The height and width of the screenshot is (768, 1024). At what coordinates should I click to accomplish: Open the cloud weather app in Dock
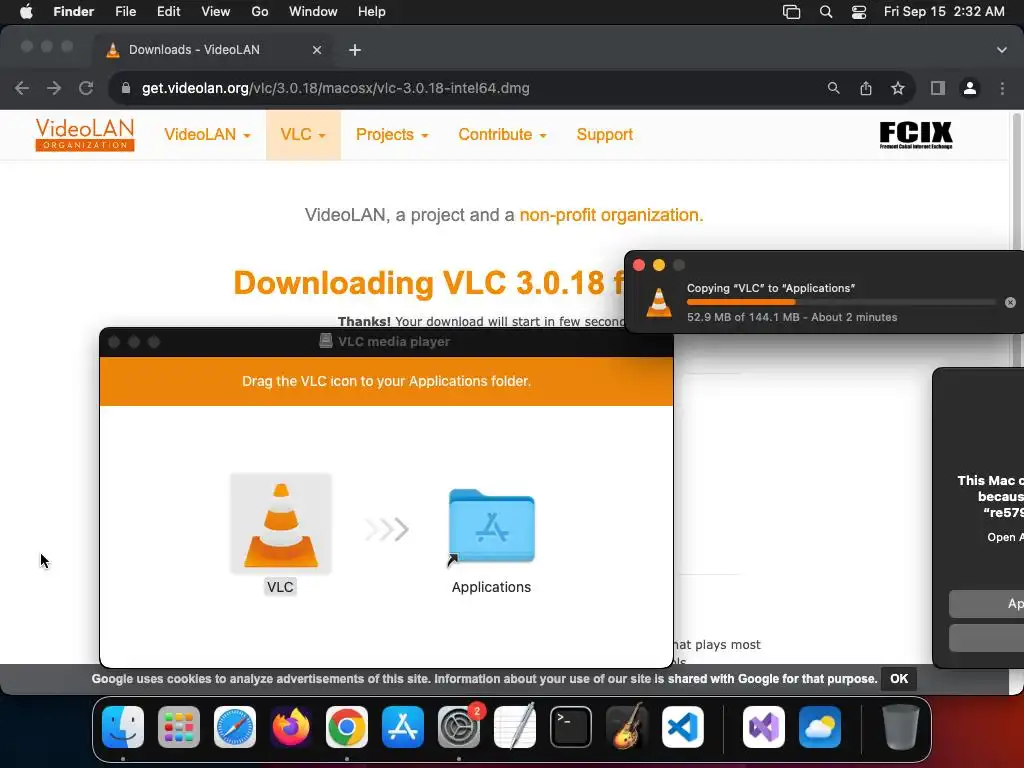pos(820,727)
